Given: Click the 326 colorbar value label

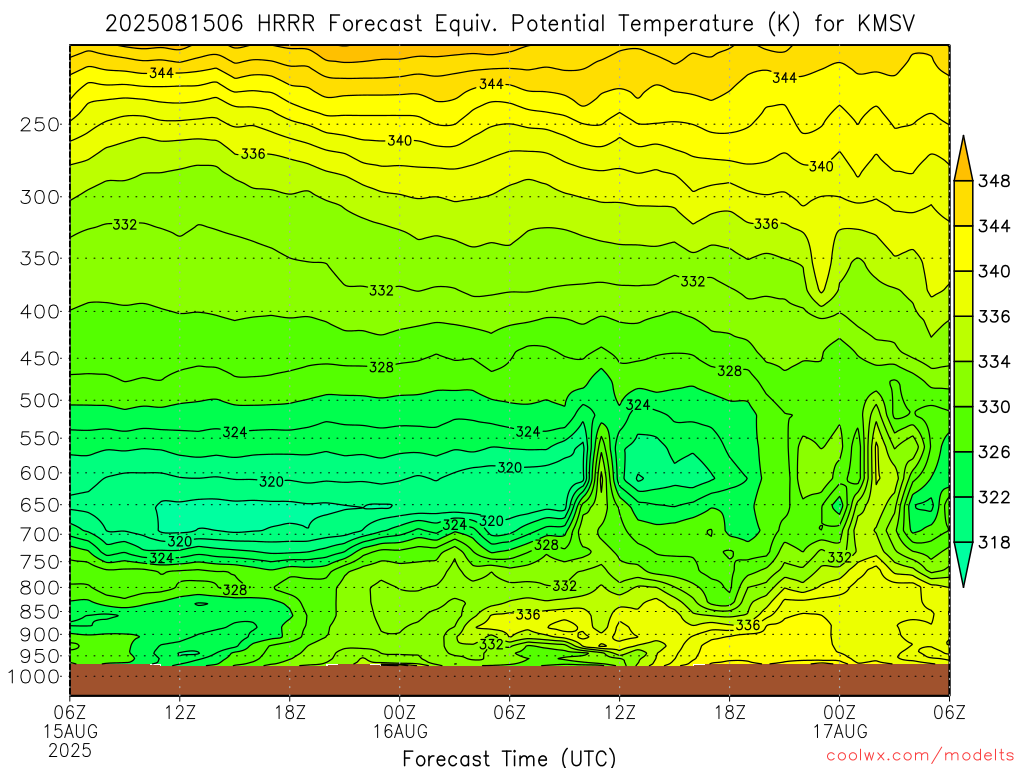Looking at the screenshot, I should [994, 452].
